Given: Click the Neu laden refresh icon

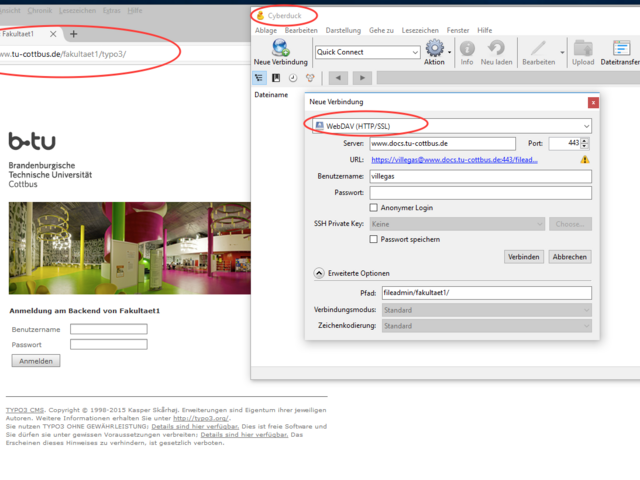Looking at the screenshot, I should click(496, 48).
